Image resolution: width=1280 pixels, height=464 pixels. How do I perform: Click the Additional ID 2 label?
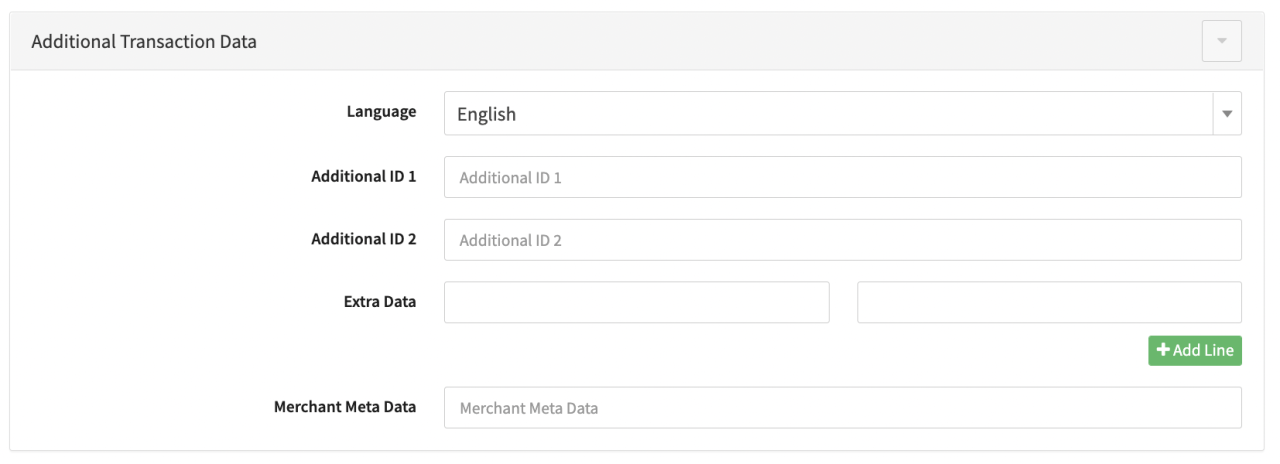(x=364, y=239)
